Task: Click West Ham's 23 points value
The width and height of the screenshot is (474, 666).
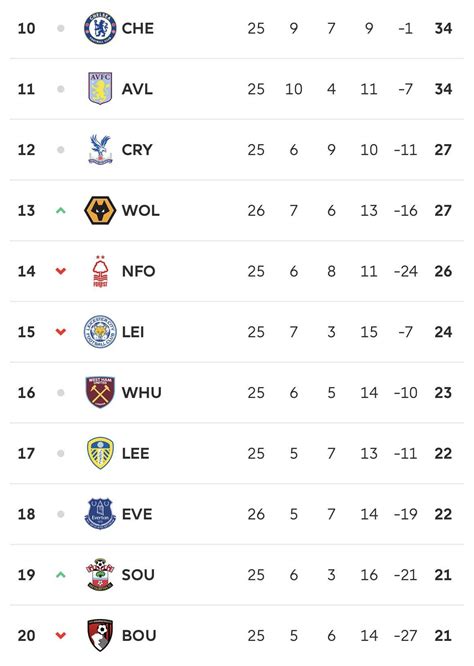Action: tap(443, 392)
